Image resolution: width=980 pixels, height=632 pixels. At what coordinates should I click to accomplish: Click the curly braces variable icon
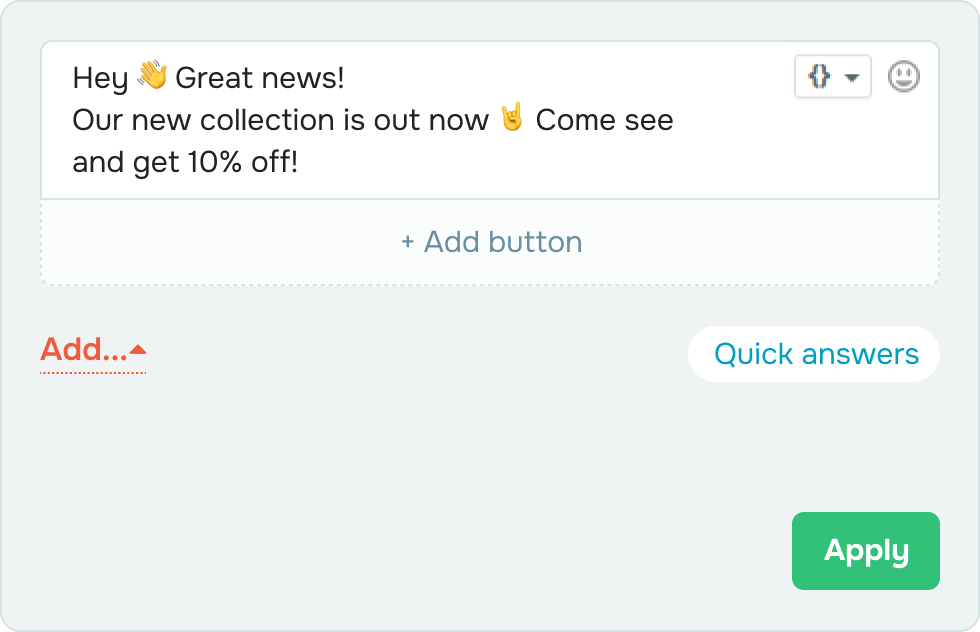pos(819,77)
